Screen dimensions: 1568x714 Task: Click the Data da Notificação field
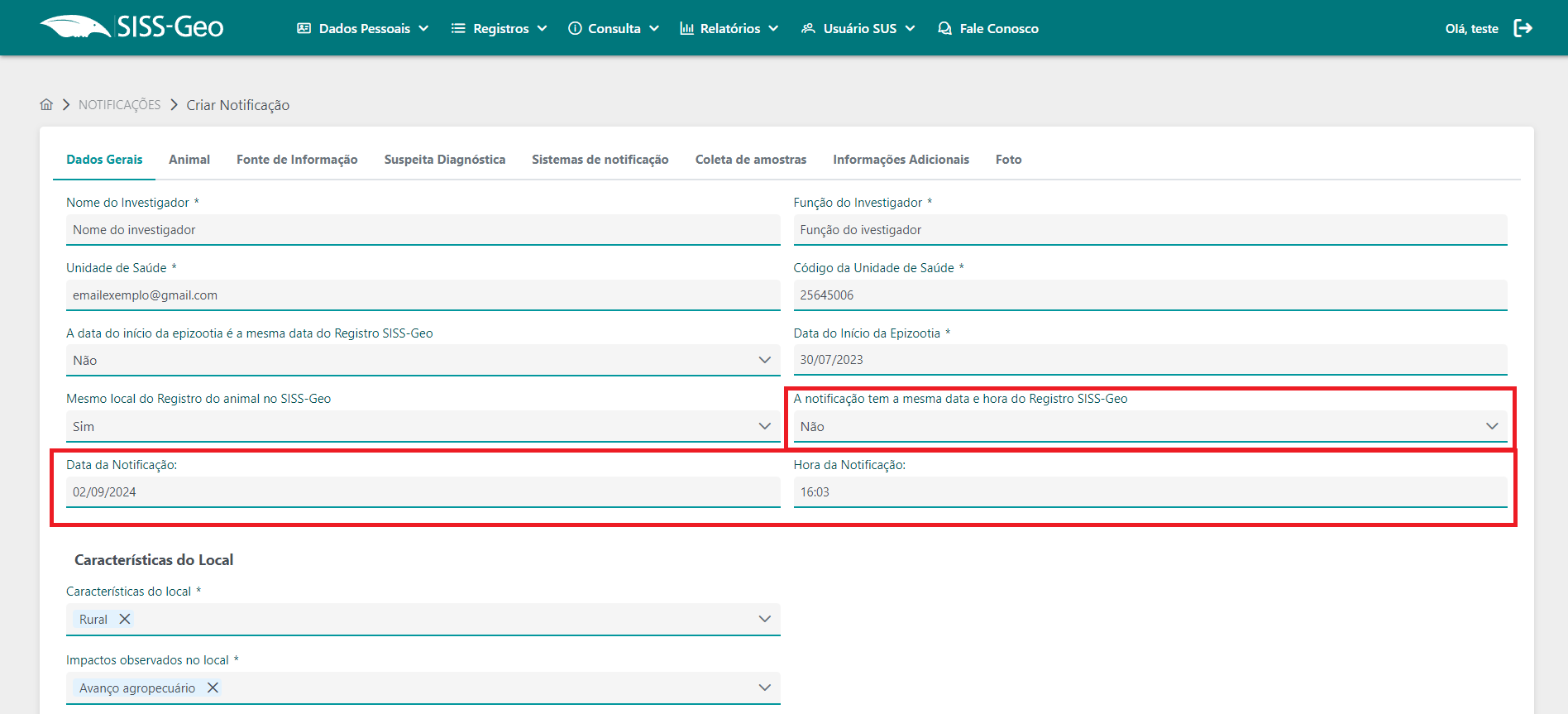422,492
